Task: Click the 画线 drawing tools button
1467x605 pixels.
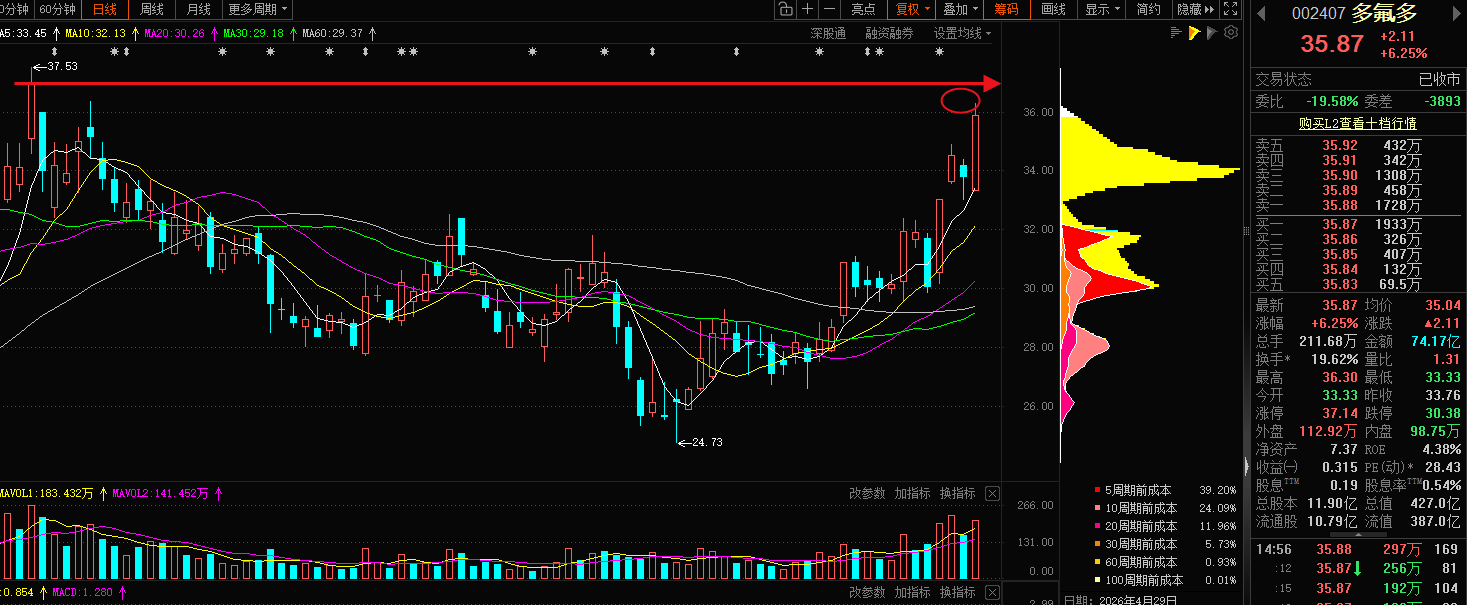Action: click(x=1053, y=9)
